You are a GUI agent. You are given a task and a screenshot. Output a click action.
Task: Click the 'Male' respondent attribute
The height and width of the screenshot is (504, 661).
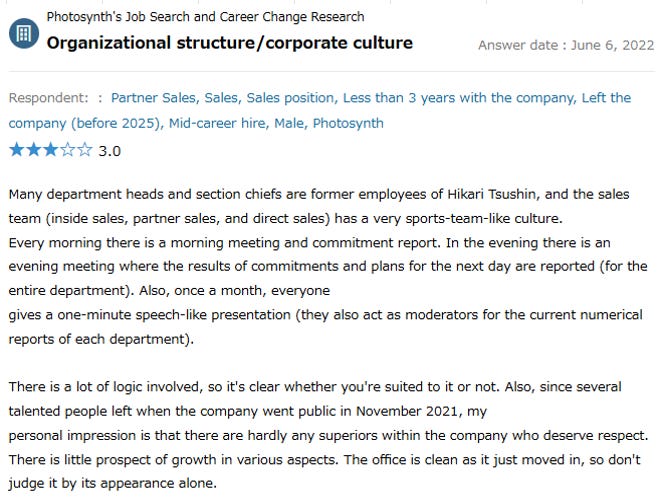click(290, 123)
